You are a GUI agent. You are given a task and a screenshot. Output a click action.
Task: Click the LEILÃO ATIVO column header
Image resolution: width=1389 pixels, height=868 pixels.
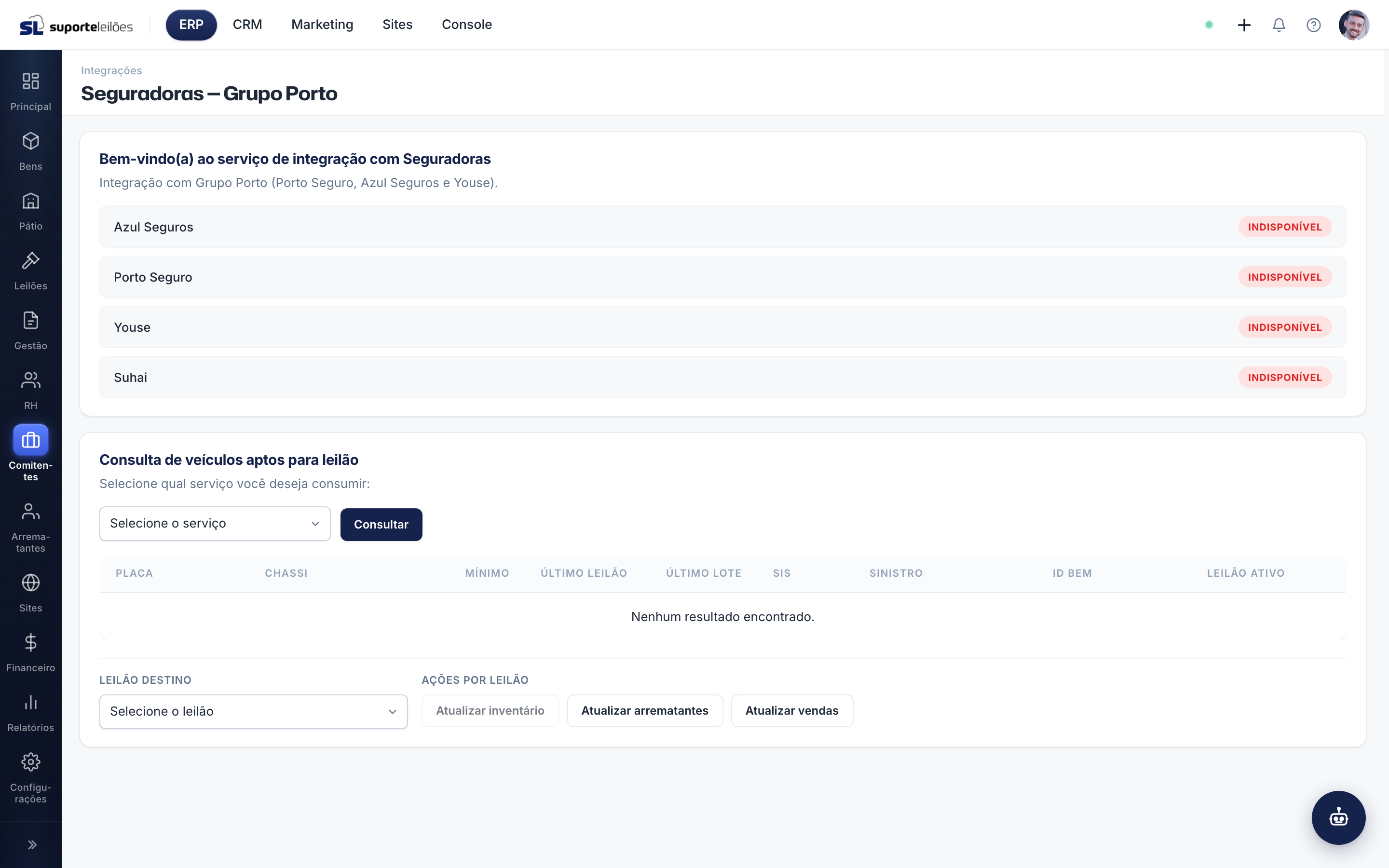1245,573
